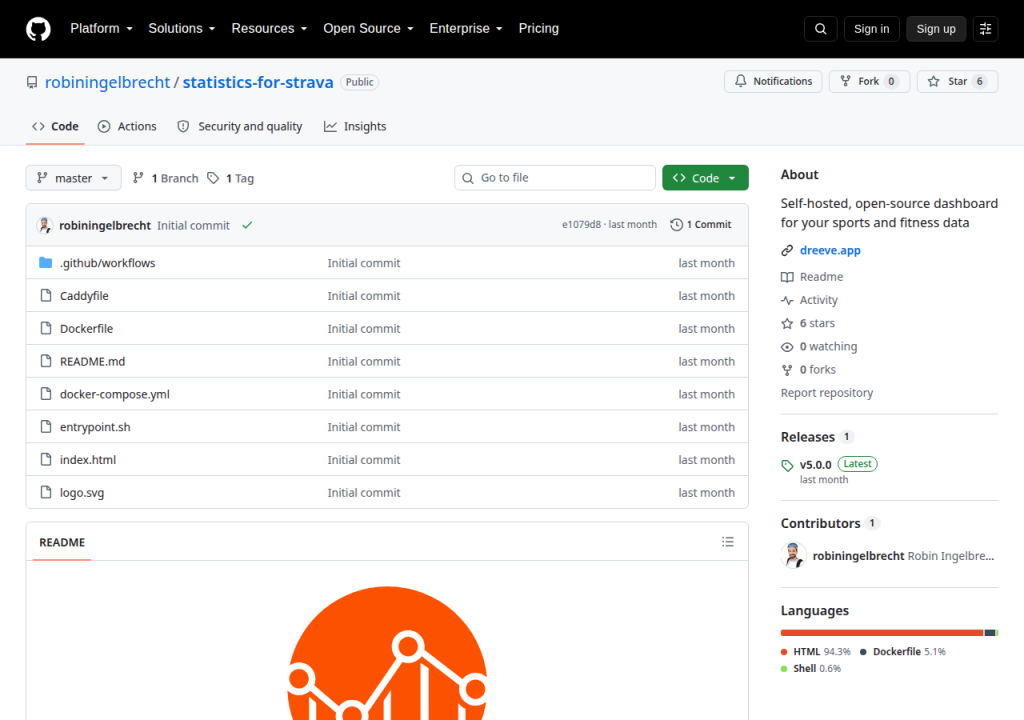
Task: Click the file icon for Dockerfile
Action: click(46, 328)
